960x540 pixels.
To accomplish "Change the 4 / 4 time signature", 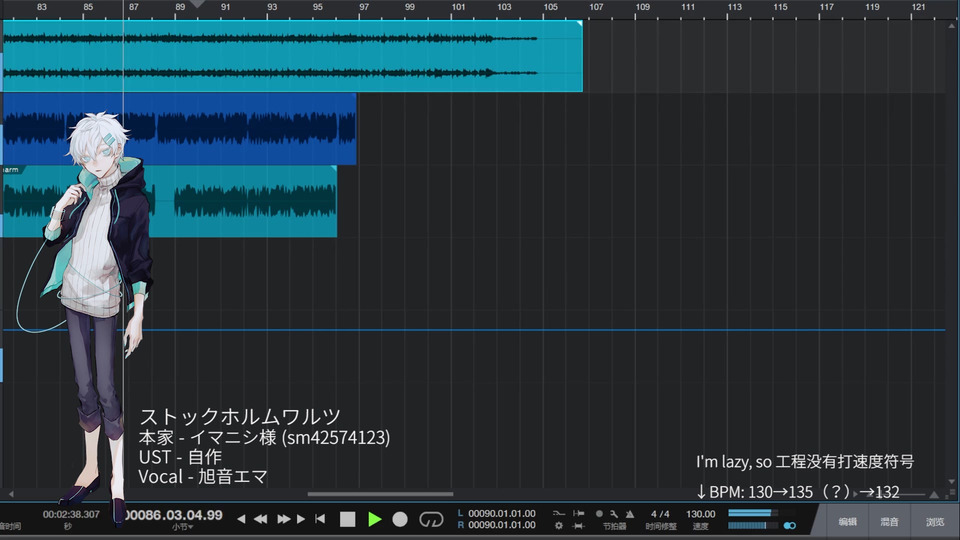I will pyautogui.click(x=660, y=514).
